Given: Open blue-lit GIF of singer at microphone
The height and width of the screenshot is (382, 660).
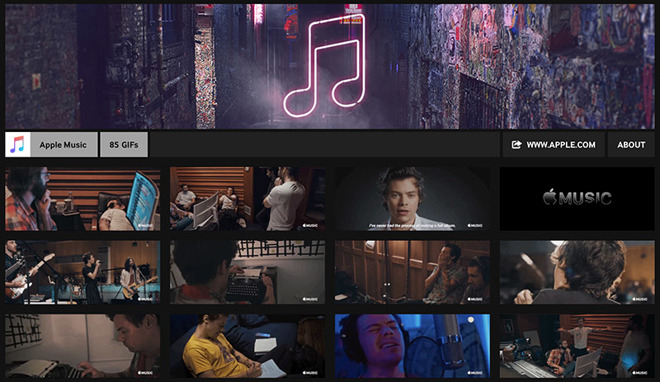Looking at the screenshot, I should (412, 346).
